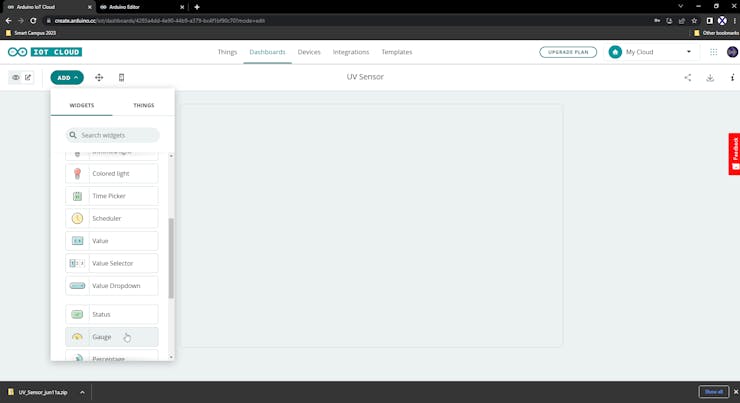740x403 pixels.
Task: Open the Integrations tab
Action: coord(351,52)
